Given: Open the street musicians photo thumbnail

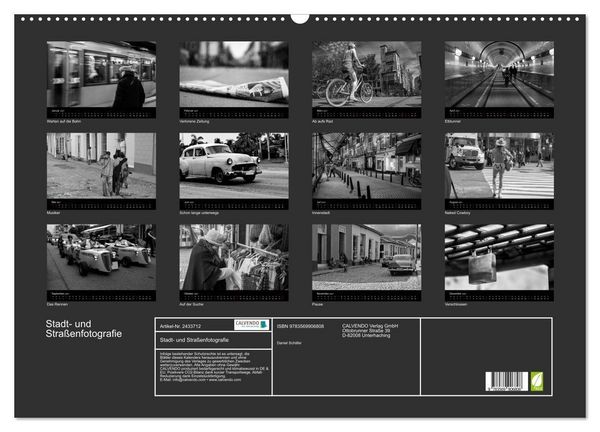Looking at the screenshot, I should tap(101, 166).
